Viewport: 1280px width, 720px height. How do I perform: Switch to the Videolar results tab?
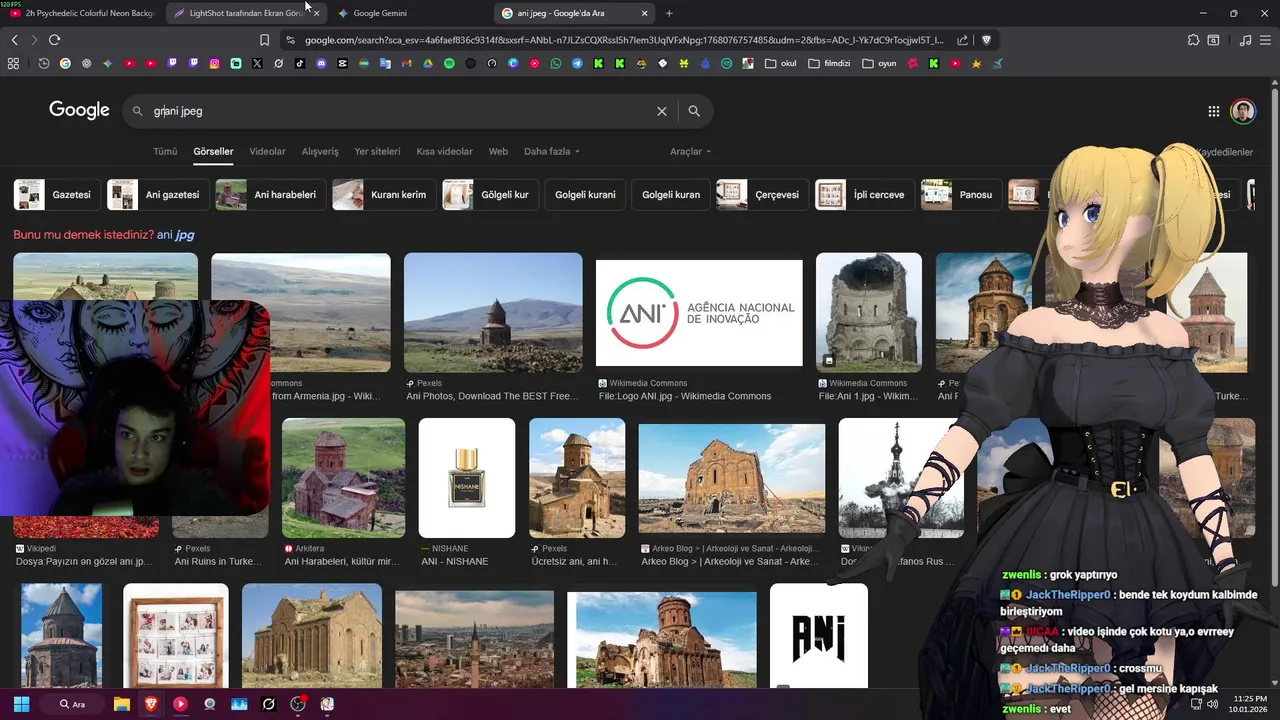pyautogui.click(x=267, y=152)
